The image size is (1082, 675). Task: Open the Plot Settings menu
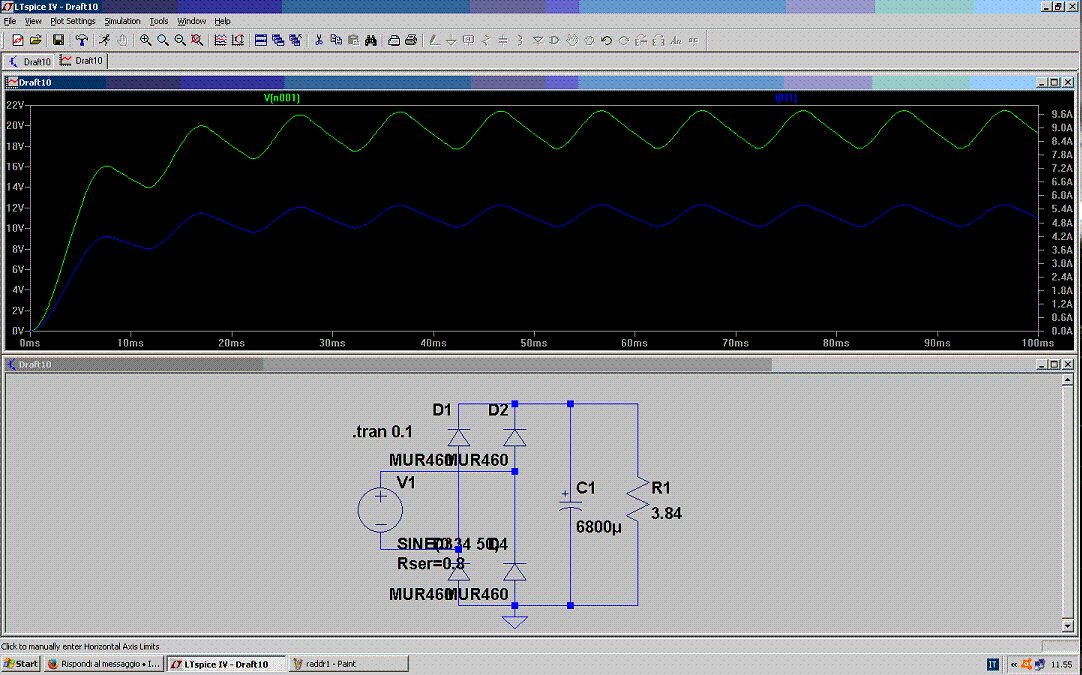coord(73,21)
